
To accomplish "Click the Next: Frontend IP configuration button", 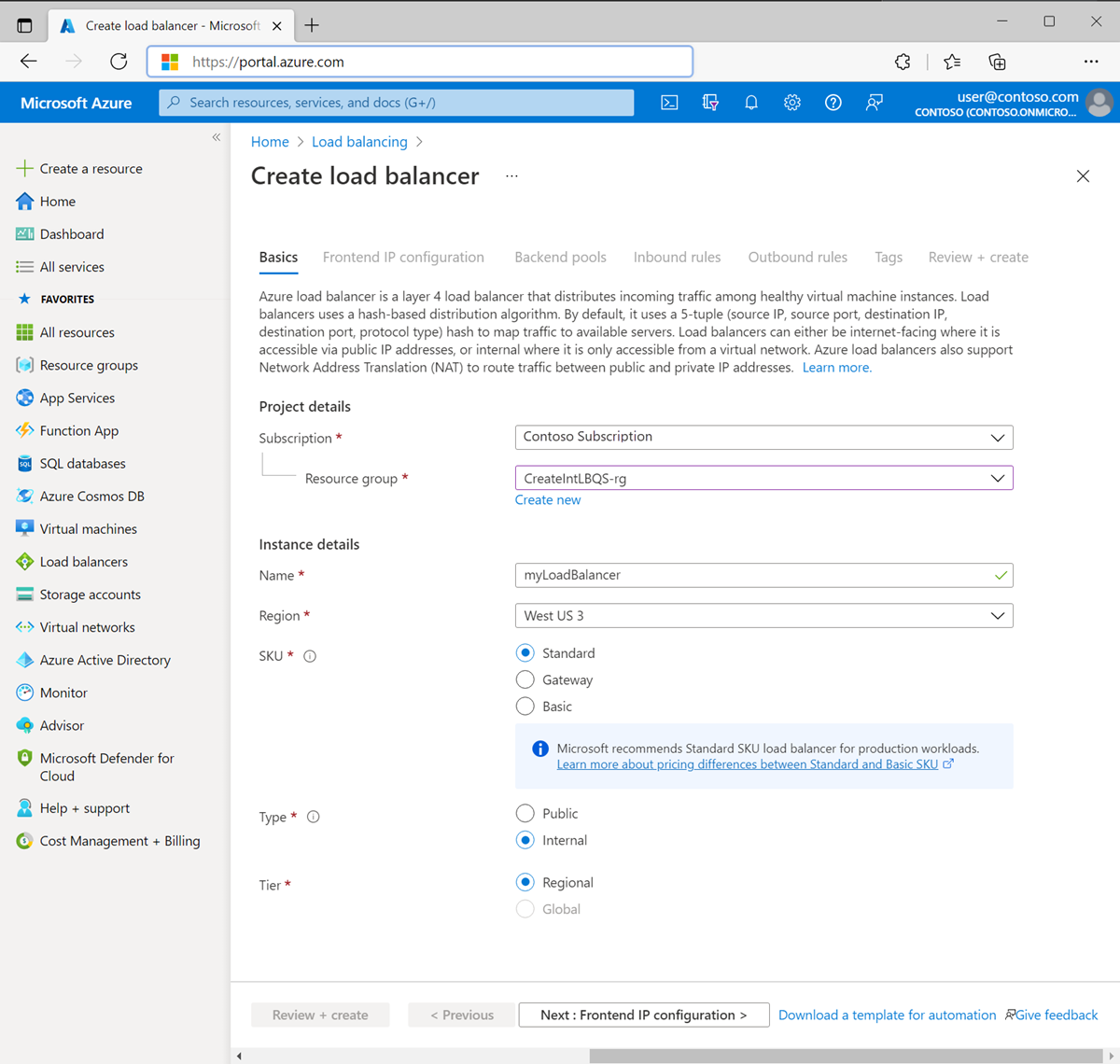I will point(644,1015).
